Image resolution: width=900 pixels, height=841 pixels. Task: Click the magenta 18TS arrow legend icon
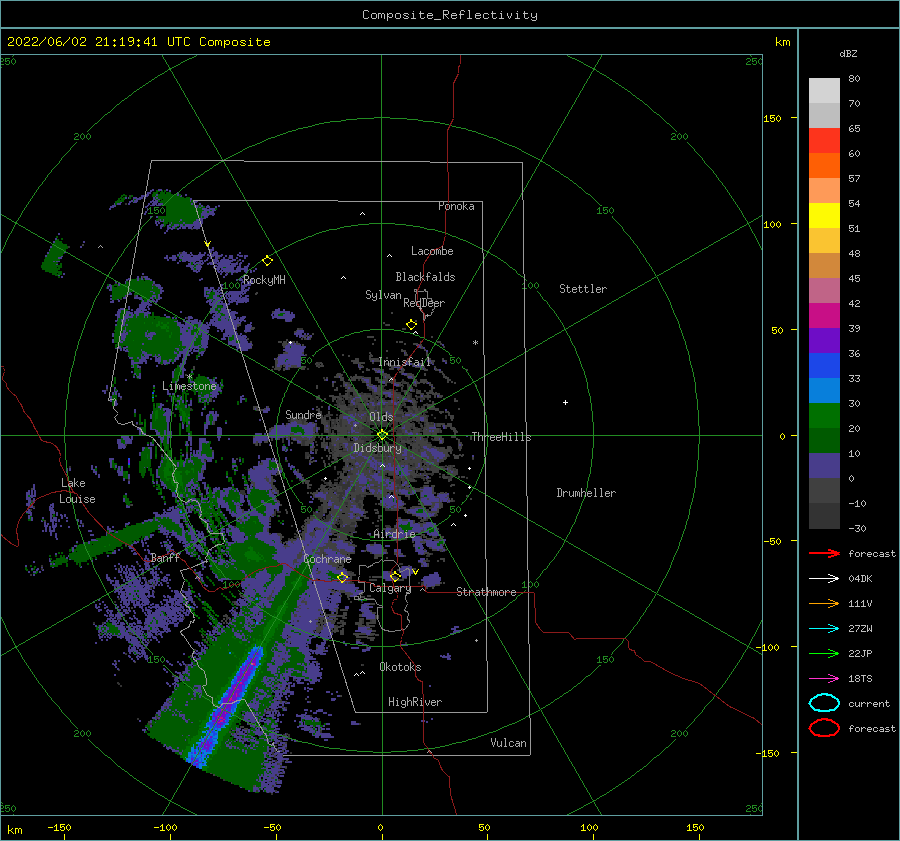[x=824, y=679]
